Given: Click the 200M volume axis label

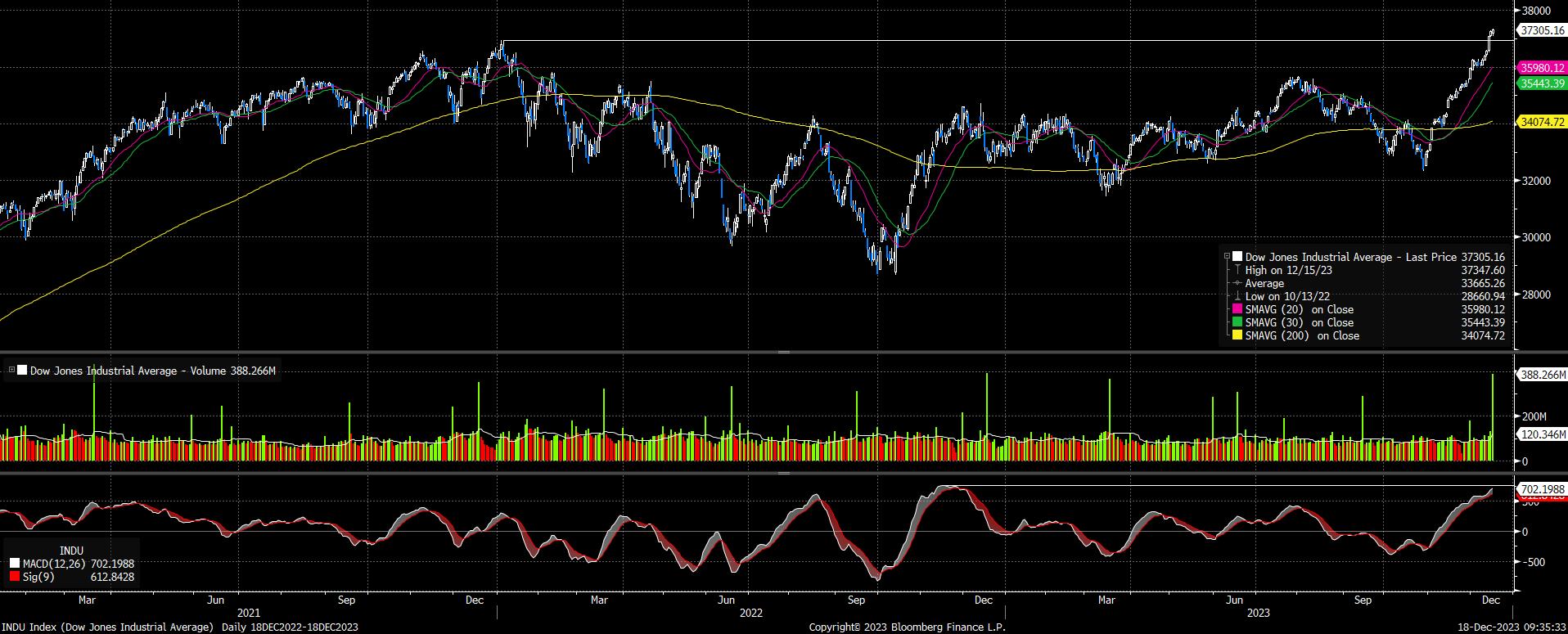Looking at the screenshot, I should (x=1534, y=416).
